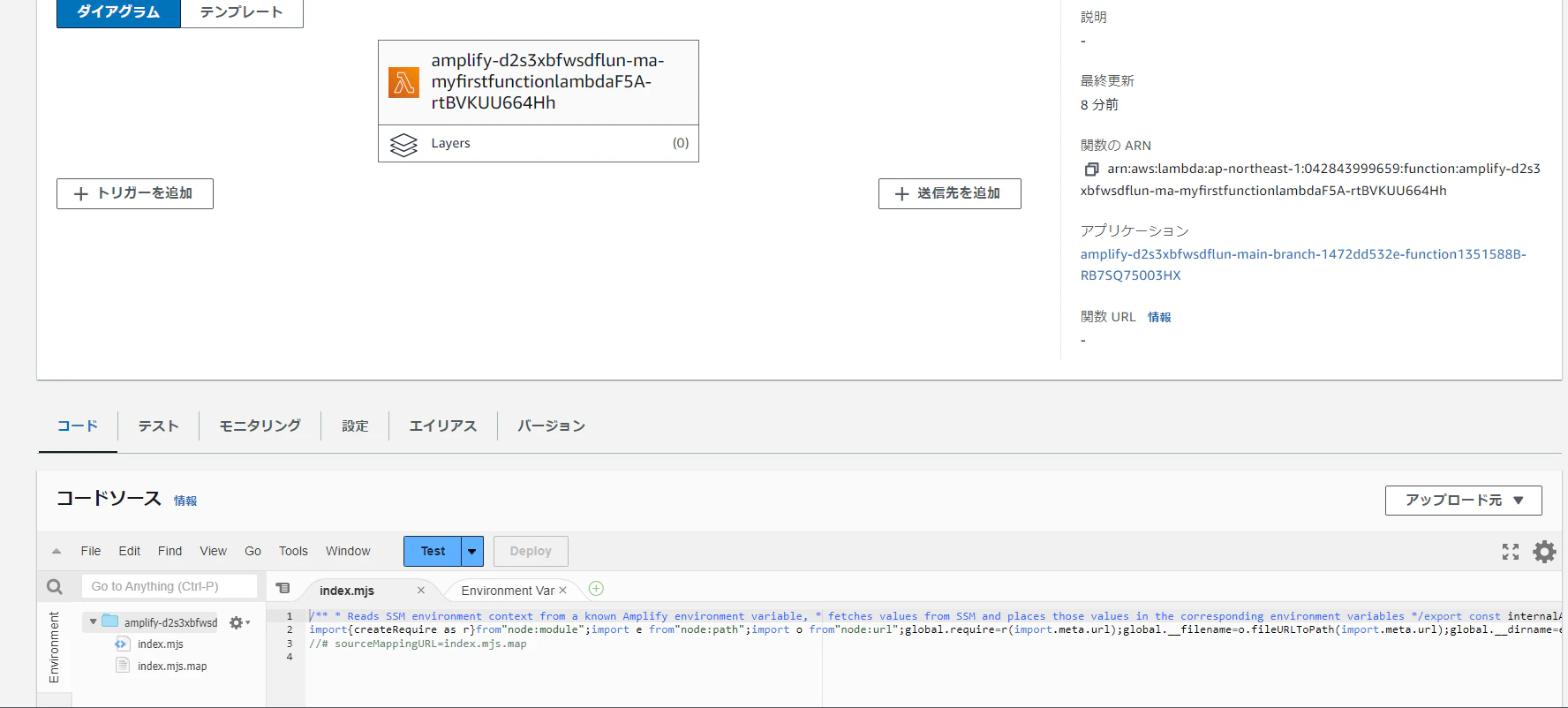Screen dimensions: 1568x708
Task: Collapse the editor menu bar with the up arrow
Action: [x=57, y=551]
